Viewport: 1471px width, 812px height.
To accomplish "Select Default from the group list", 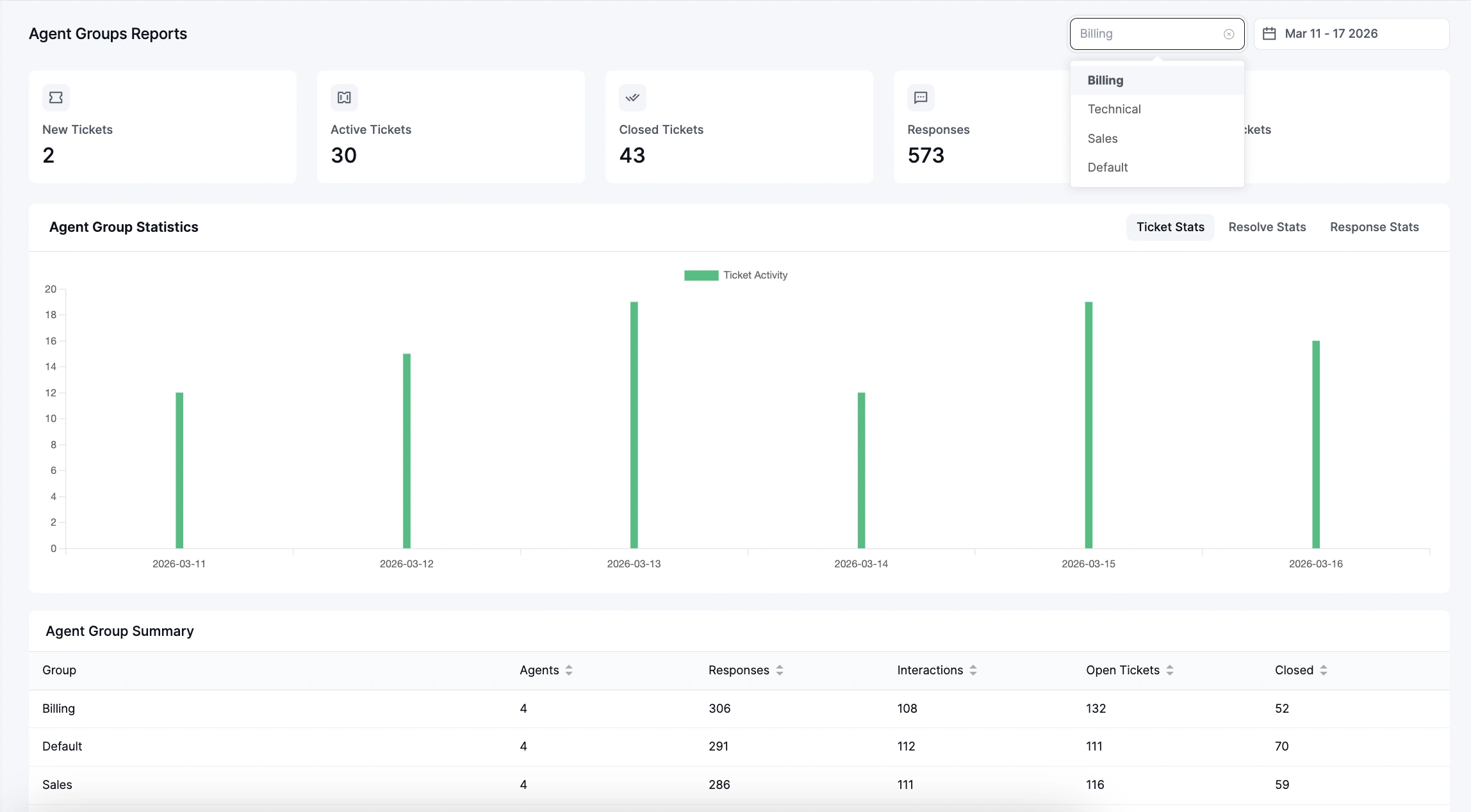I will [x=1108, y=167].
